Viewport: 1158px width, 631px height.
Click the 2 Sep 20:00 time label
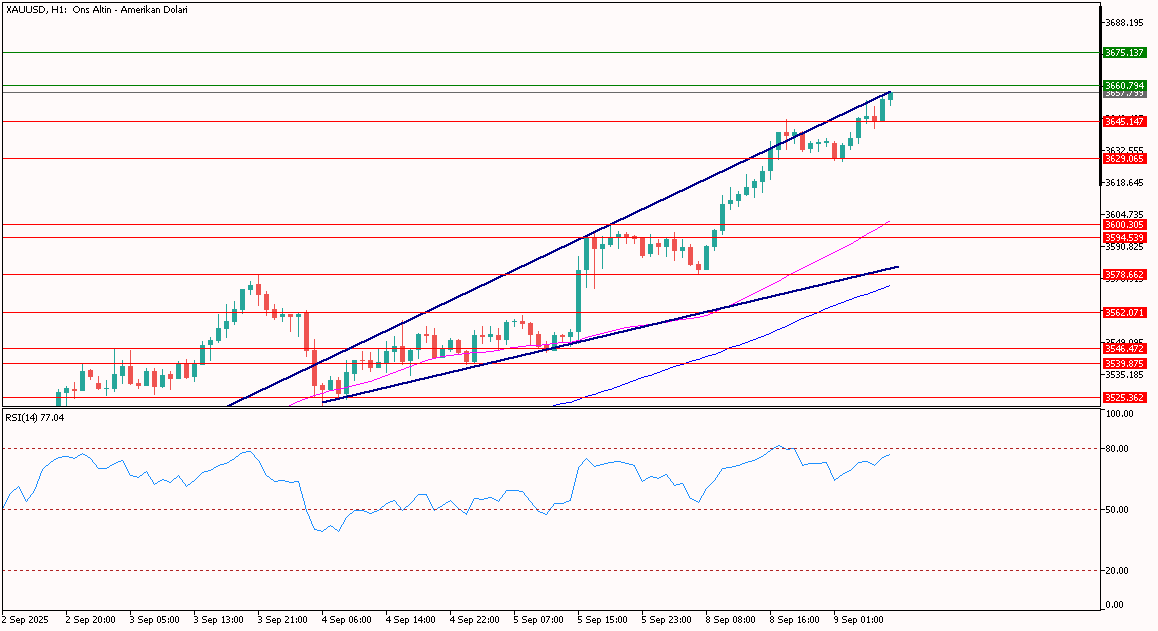(x=90, y=620)
